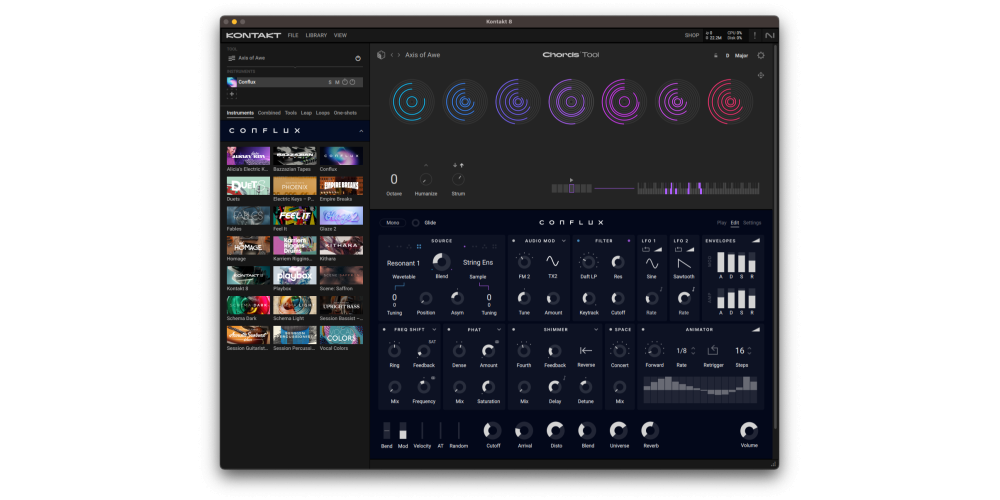Open the Audio Mod type dropdown

coord(564,241)
